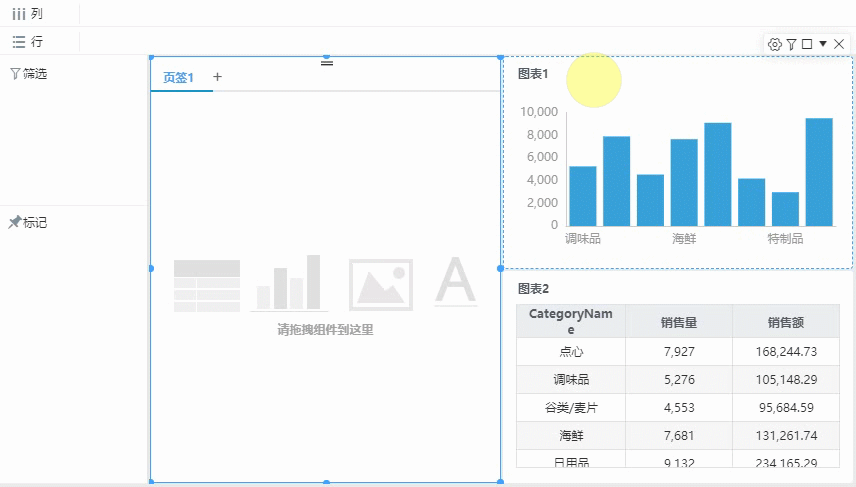Select the 168,244.73 cell
856x487 pixels.
(786, 352)
